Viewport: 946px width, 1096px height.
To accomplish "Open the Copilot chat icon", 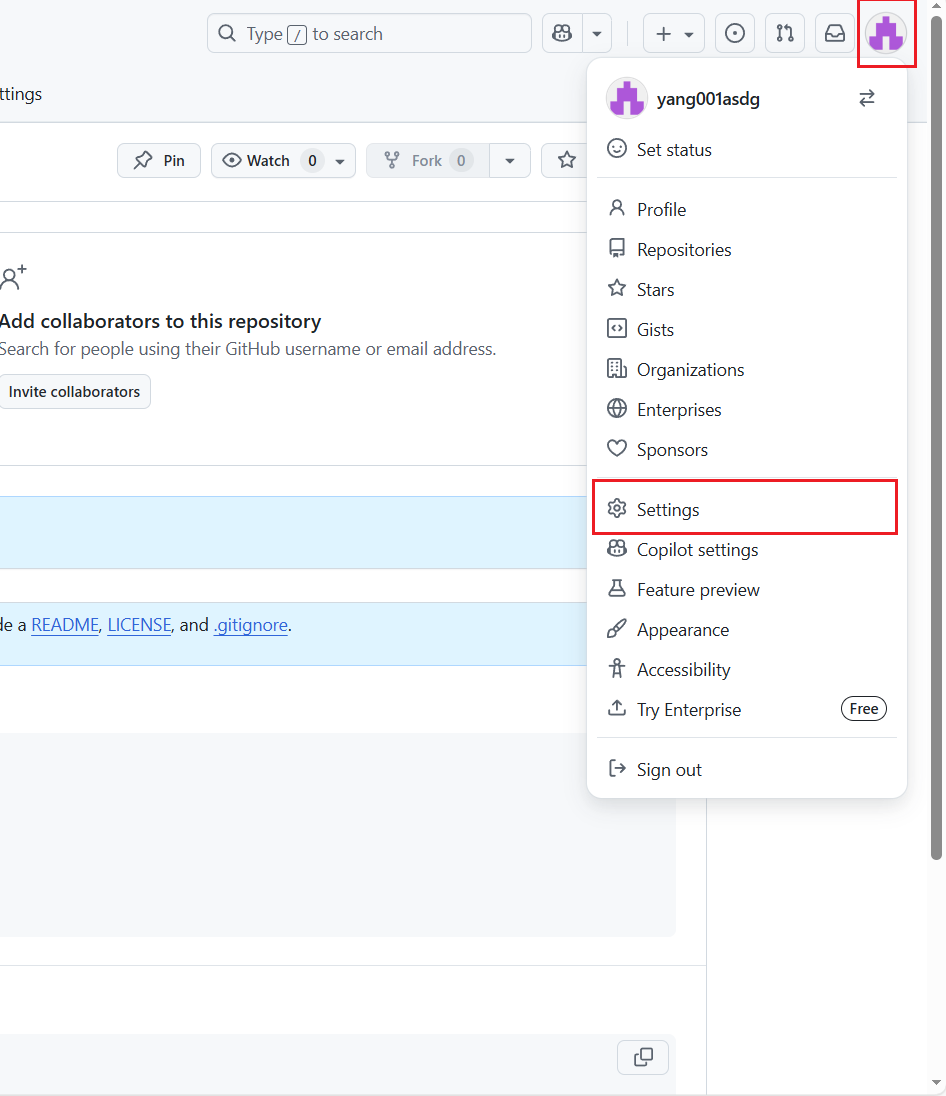I will [x=562, y=34].
